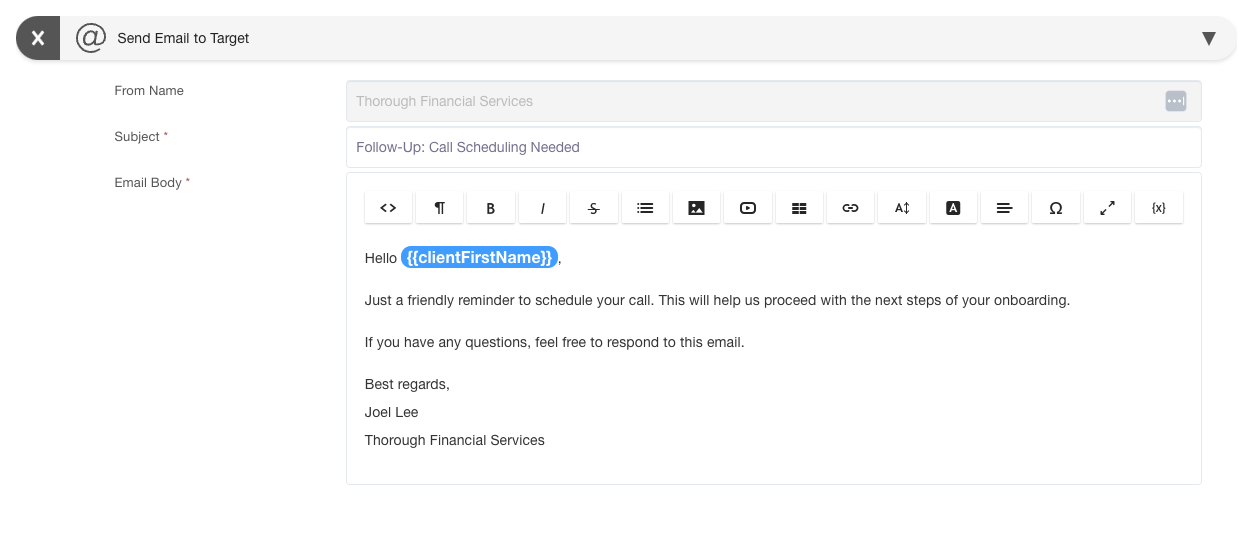The image size is (1257, 533).
Task: Toggle strikethrough formatting
Action: (594, 208)
